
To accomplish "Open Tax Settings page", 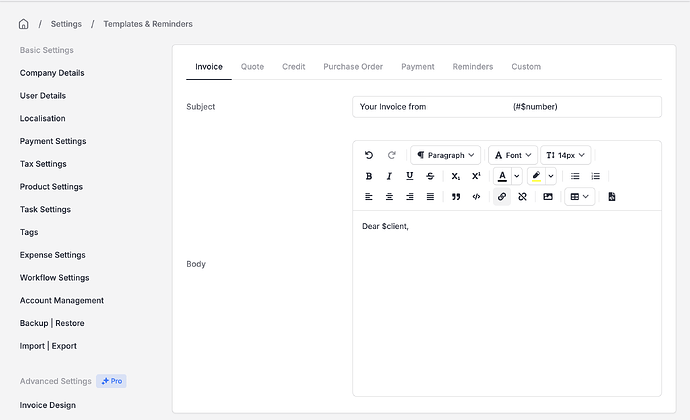I will tap(43, 164).
